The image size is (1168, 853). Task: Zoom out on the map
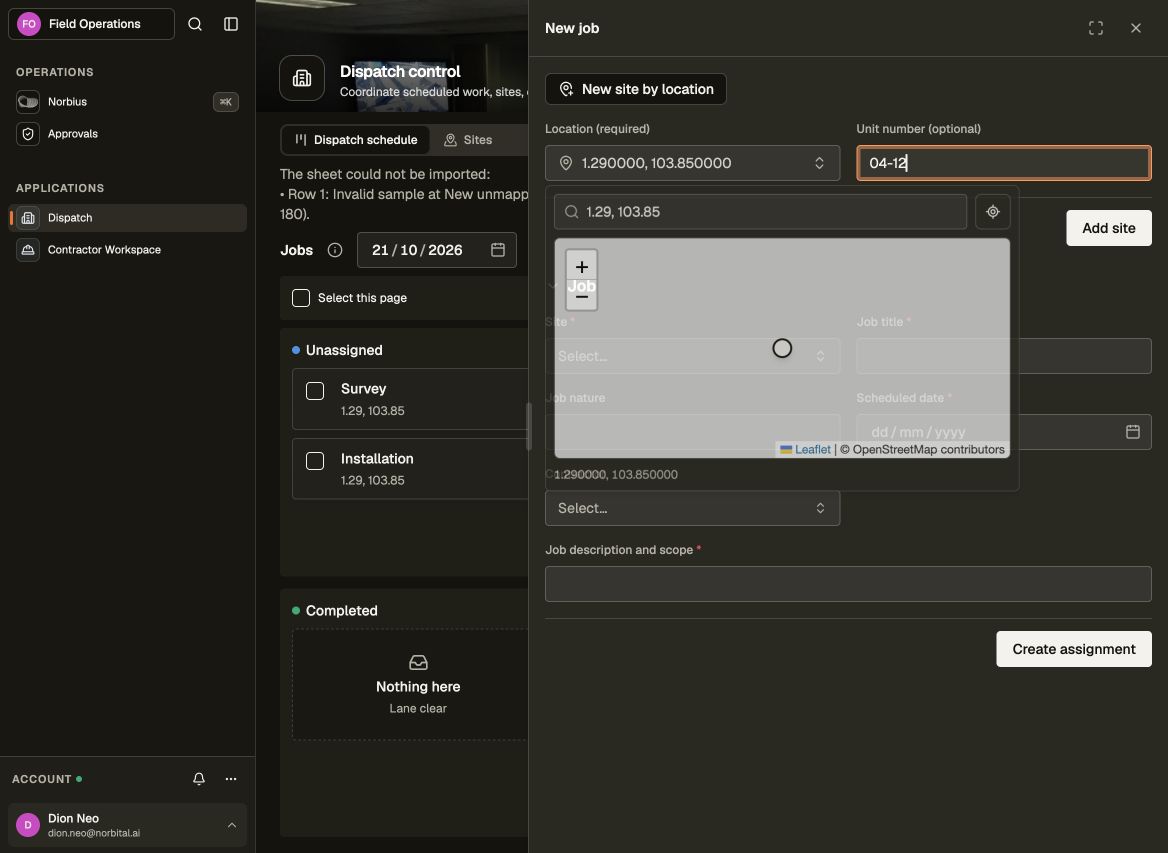coord(582,297)
